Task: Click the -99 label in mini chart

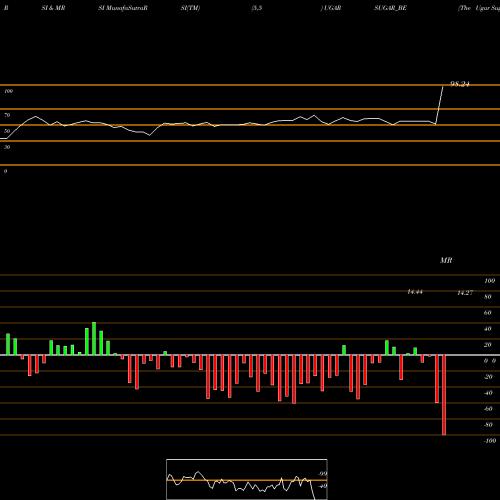Action: [322, 474]
